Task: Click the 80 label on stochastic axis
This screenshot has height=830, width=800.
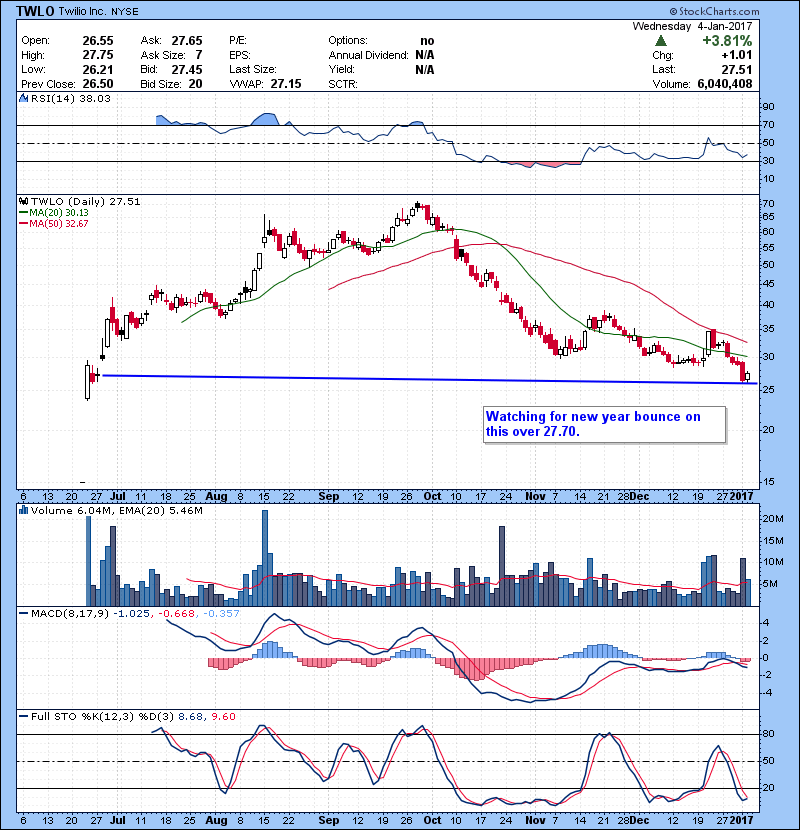Action: pos(768,734)
